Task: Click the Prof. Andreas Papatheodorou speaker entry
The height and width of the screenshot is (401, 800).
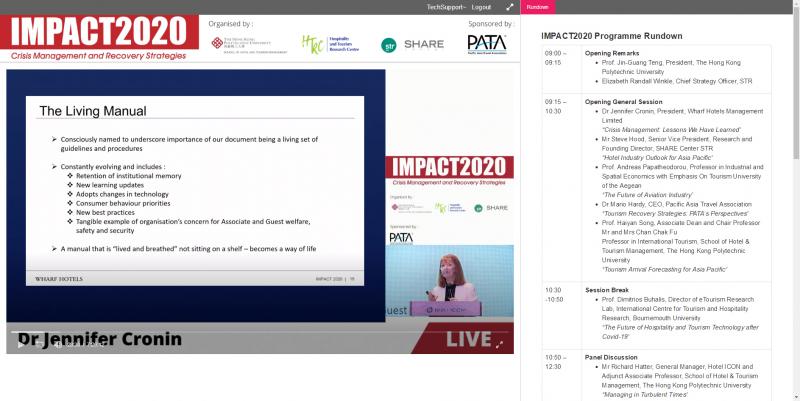Action: tap(682, 177)
